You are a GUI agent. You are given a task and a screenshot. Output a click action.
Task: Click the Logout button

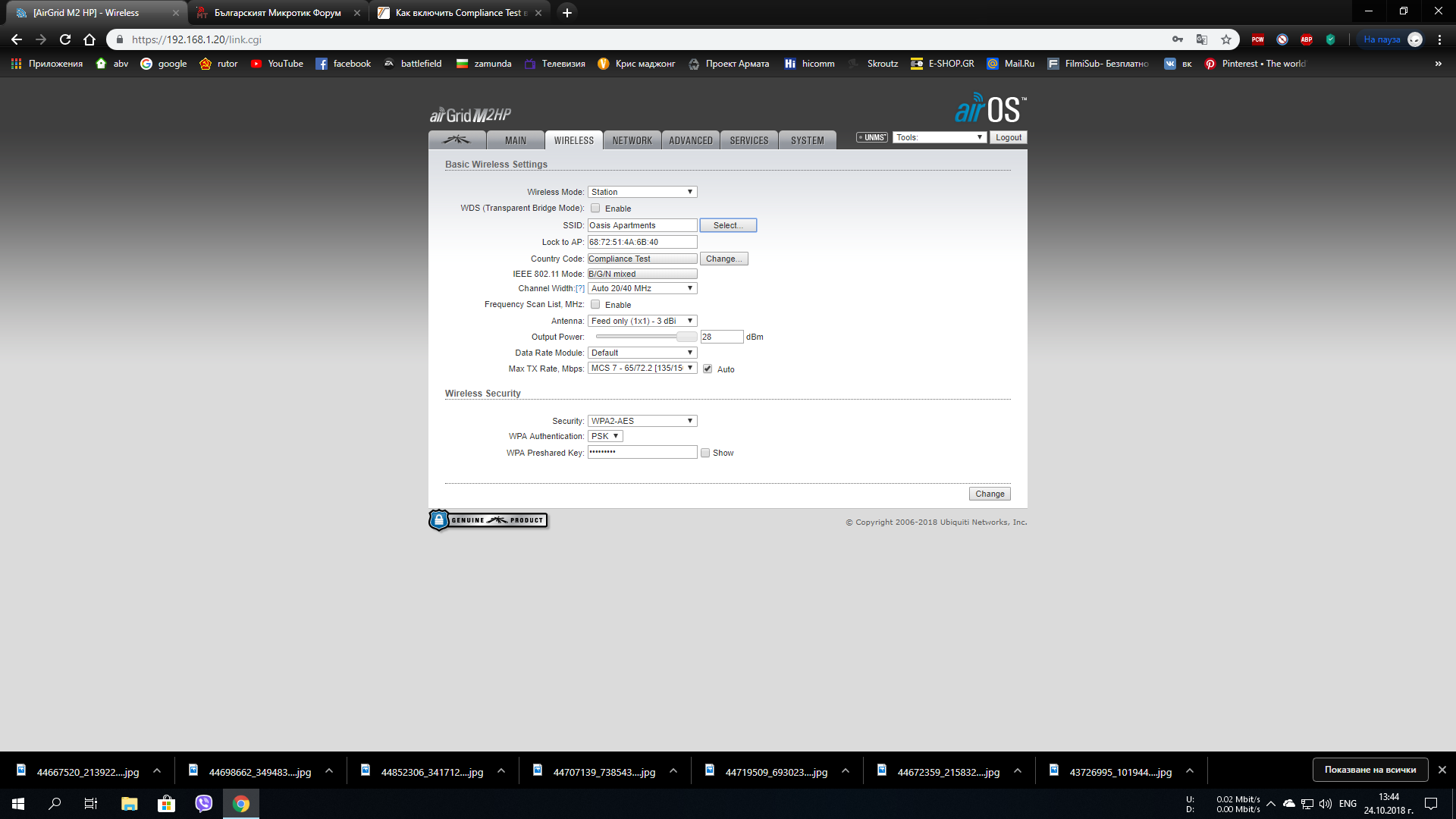[x=1008, y=137]
